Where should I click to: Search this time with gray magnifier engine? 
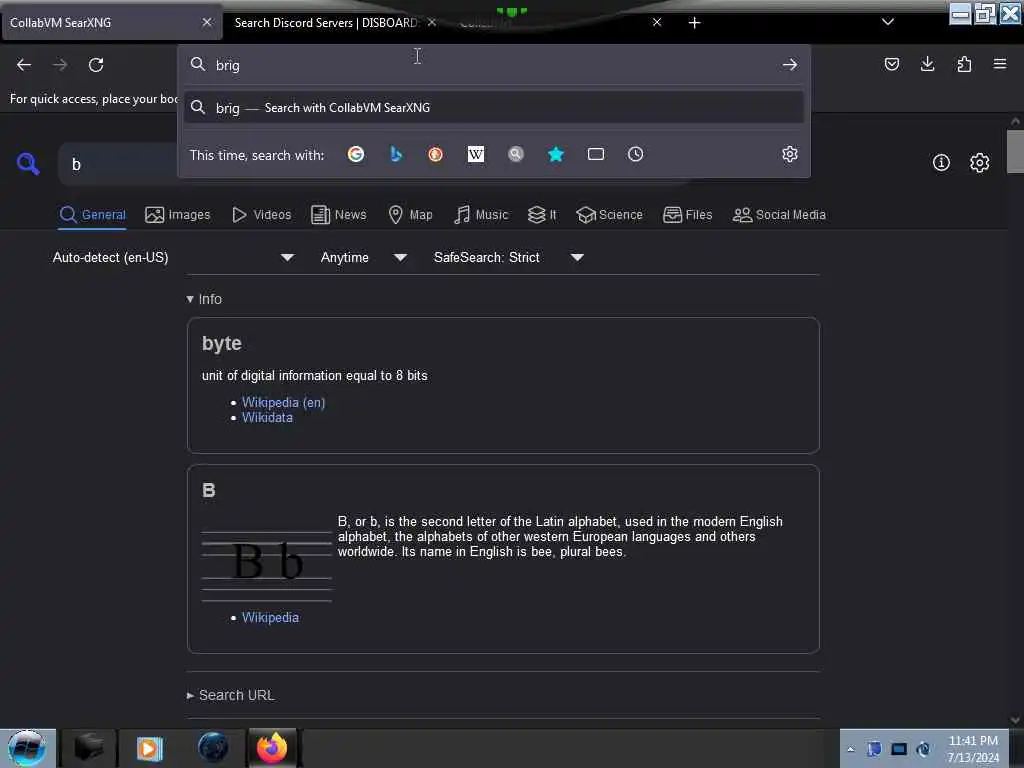(x=516, y=154)
